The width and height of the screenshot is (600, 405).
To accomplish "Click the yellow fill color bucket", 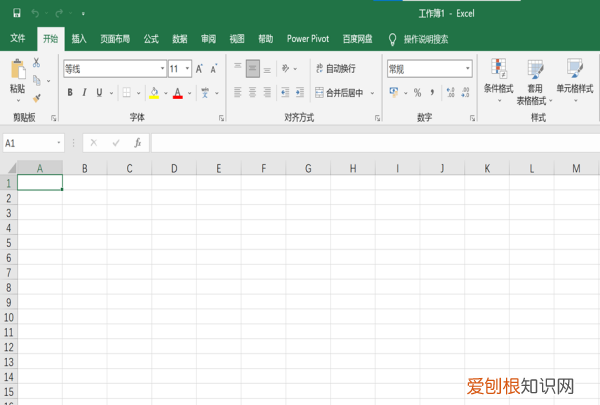I will (x=154, y=93).
